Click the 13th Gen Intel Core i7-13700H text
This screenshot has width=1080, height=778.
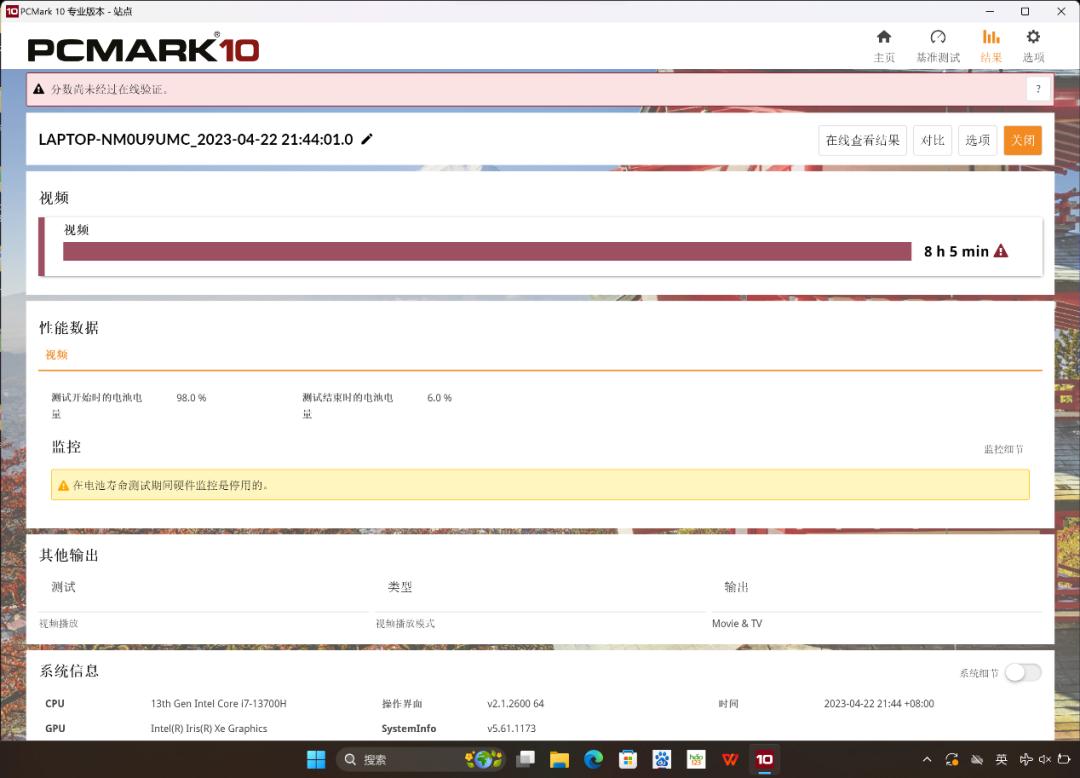point(218,704)
